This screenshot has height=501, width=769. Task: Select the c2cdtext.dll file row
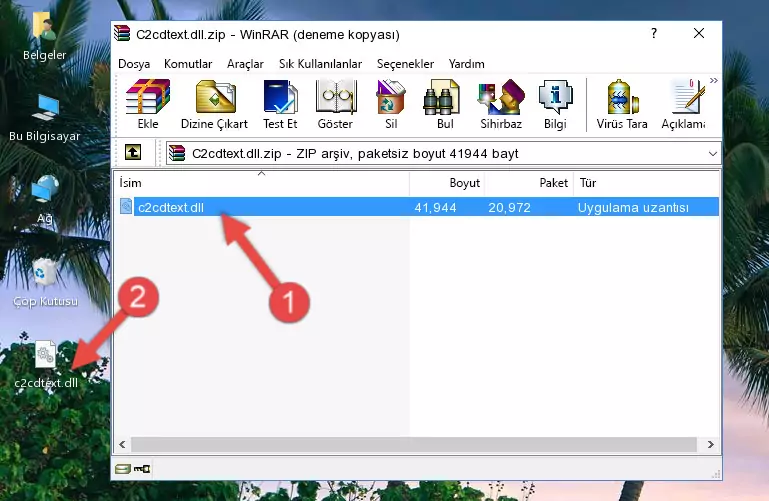417,207
